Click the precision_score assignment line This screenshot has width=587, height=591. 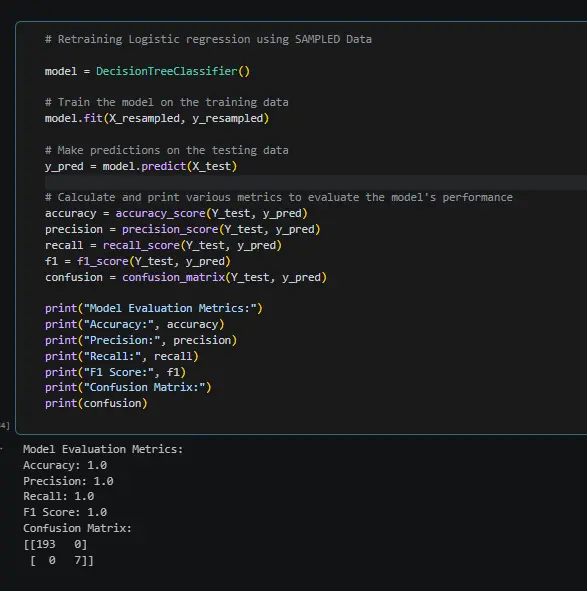[x=182, y=229]
